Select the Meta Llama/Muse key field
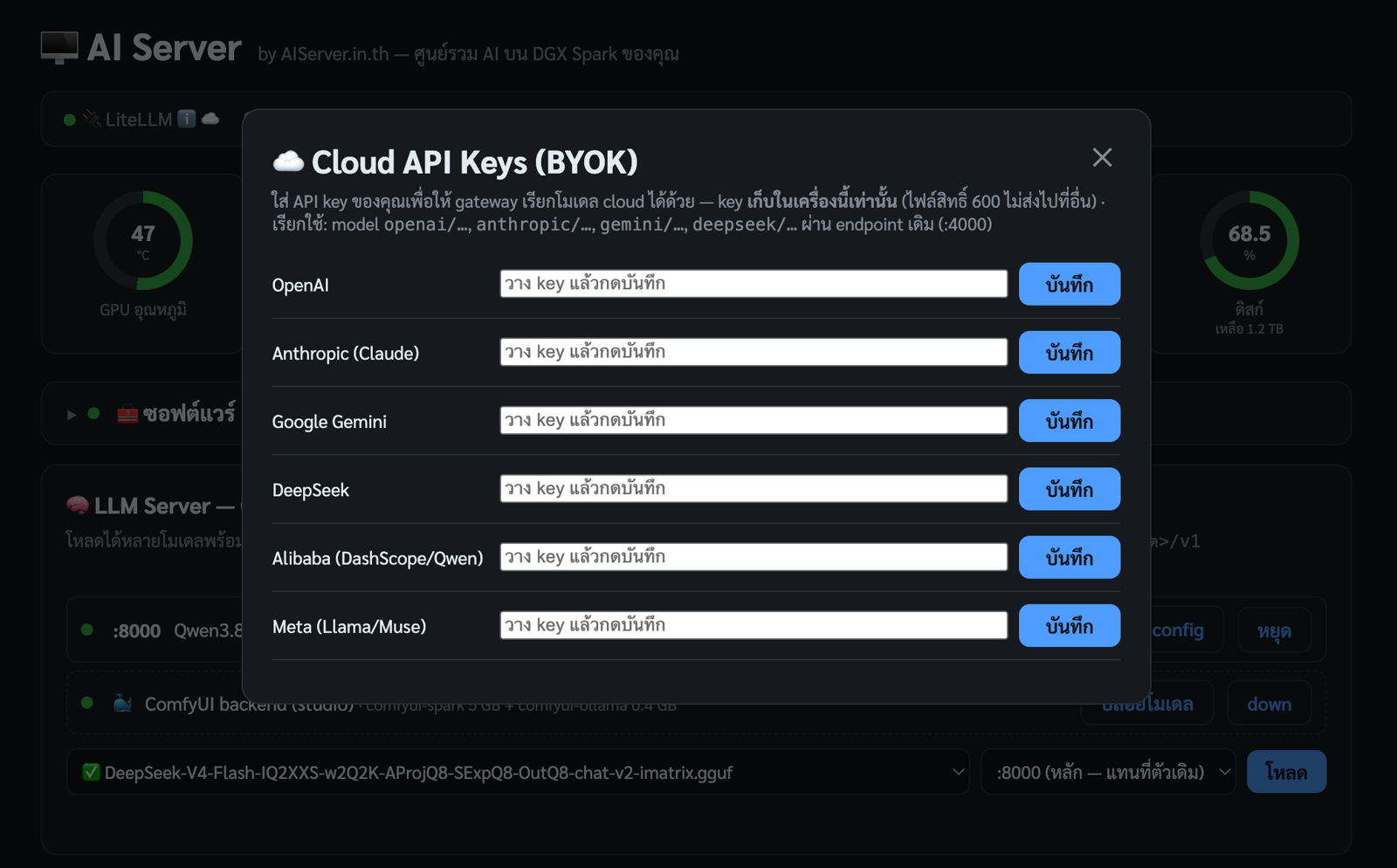The height and width of the screenshot is (868, 1397). coord(754,625)
